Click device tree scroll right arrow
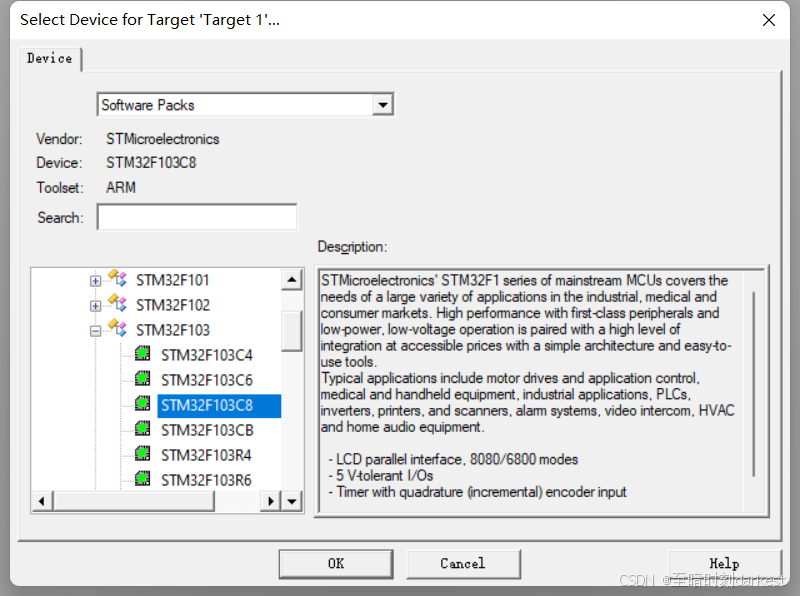The height and width of the screenshot is (596, 800). [271, 502]
